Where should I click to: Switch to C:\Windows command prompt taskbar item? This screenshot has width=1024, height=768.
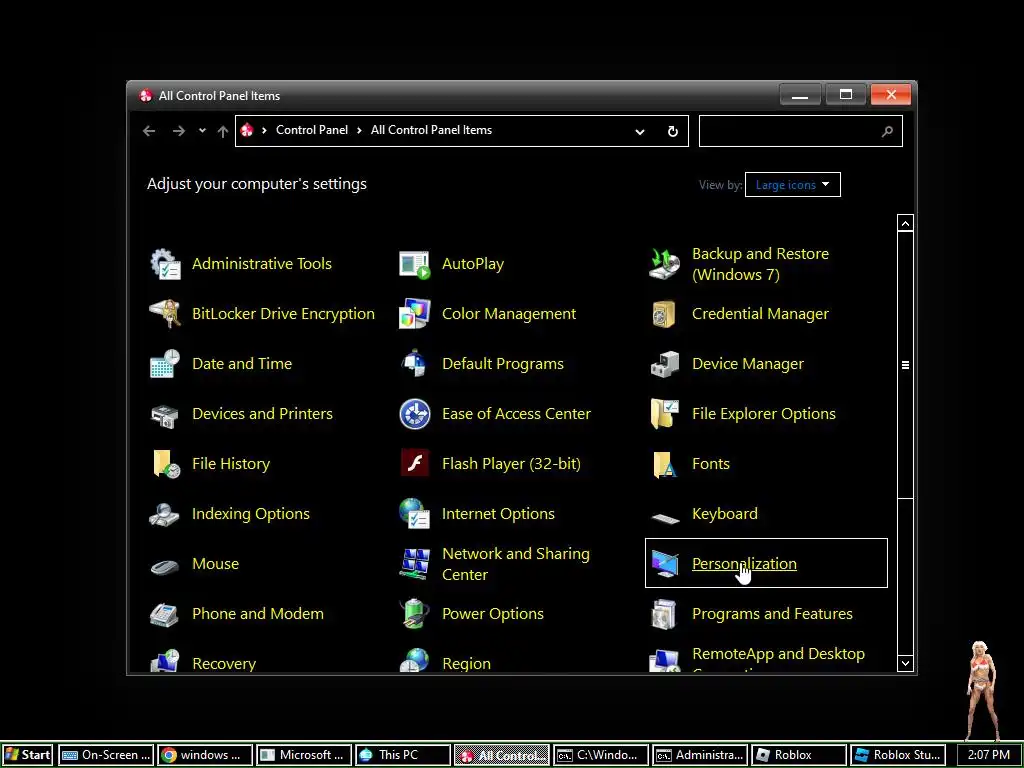(x=601, y=755)
